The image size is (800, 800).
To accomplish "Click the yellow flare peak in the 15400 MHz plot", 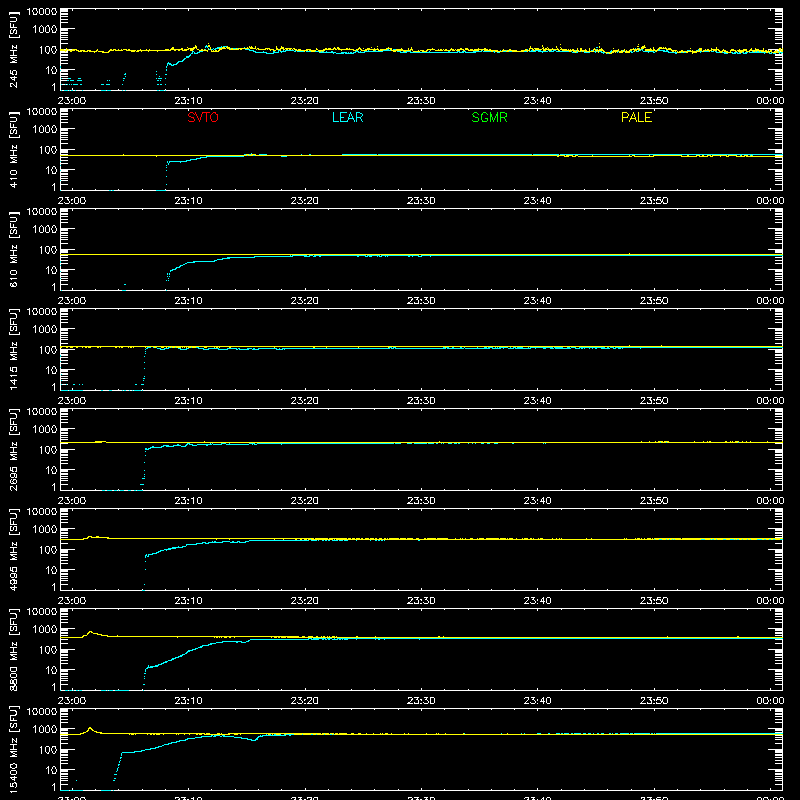I will 90,728.
